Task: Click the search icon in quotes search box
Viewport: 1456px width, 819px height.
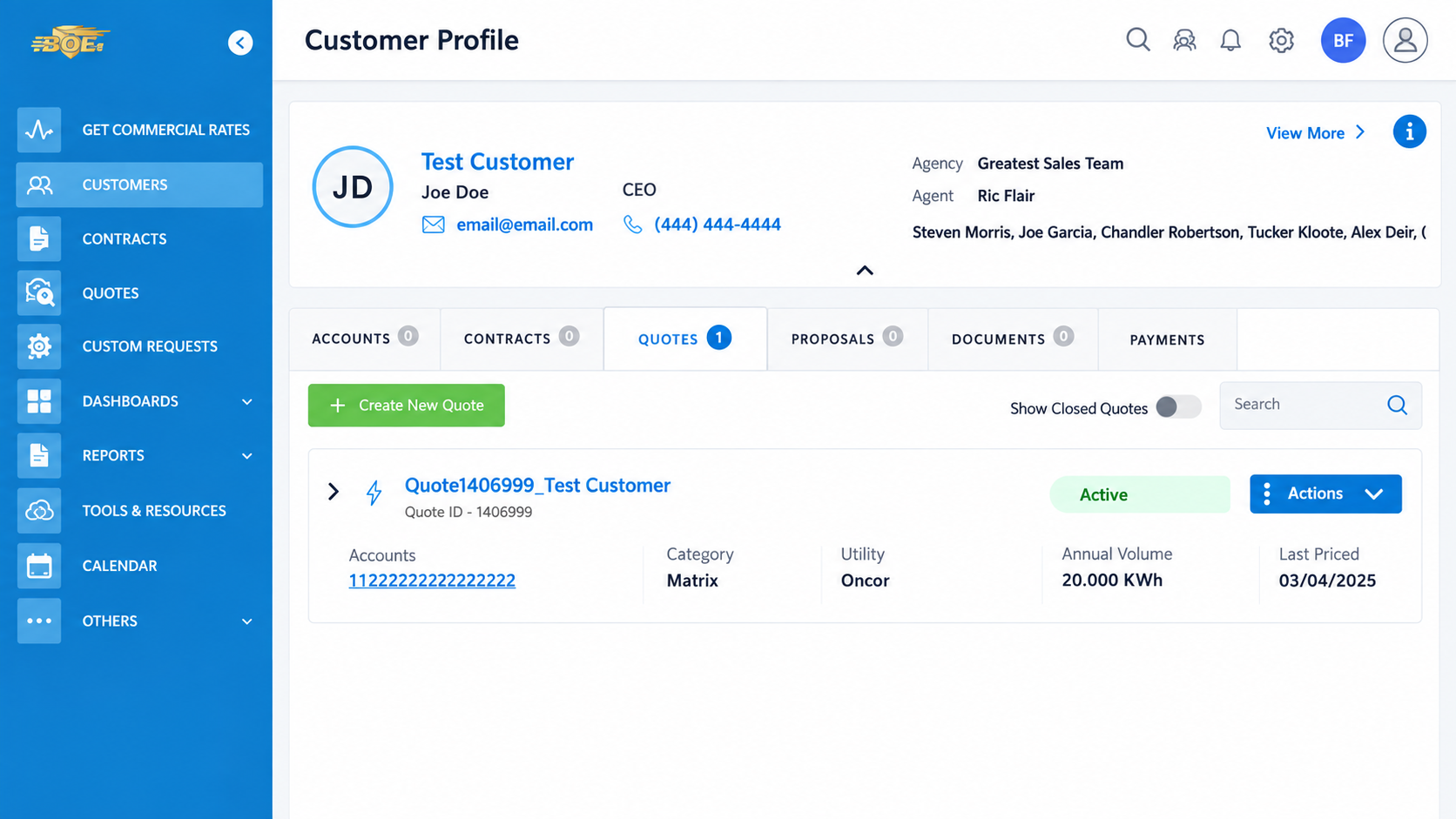Action: pyautogui.click(x=1397, y=405)
